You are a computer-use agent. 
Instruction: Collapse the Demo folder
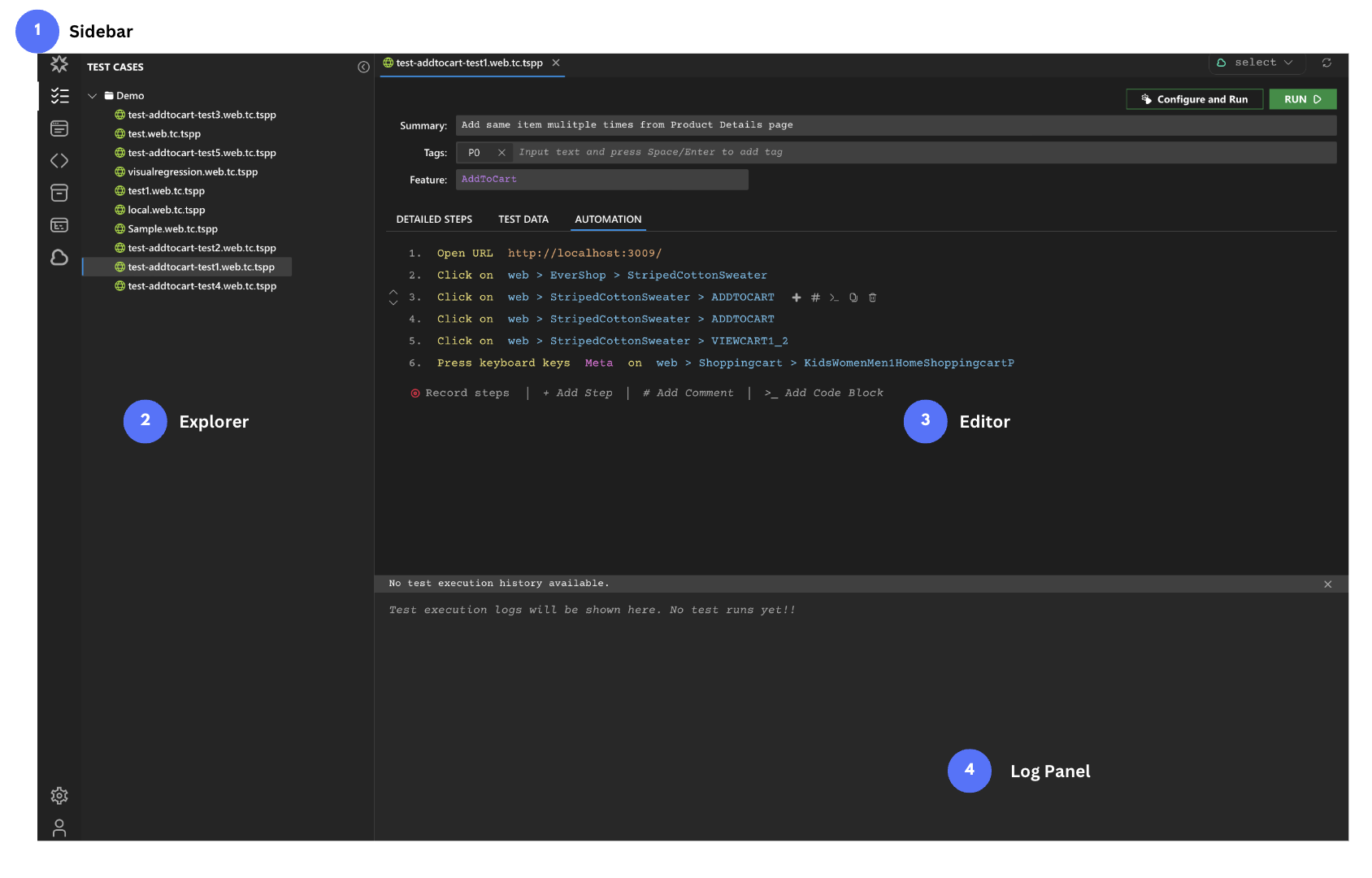pyautogui.click(x=93, y=96)
